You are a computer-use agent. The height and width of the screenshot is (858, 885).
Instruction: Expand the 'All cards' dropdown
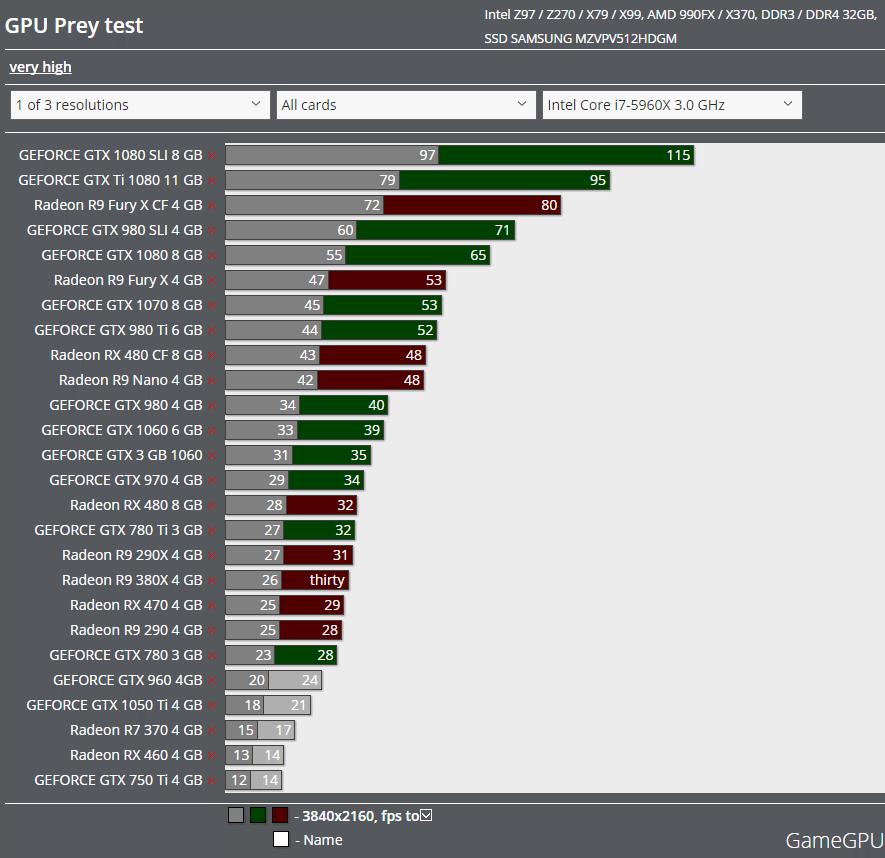pos(406,105)
